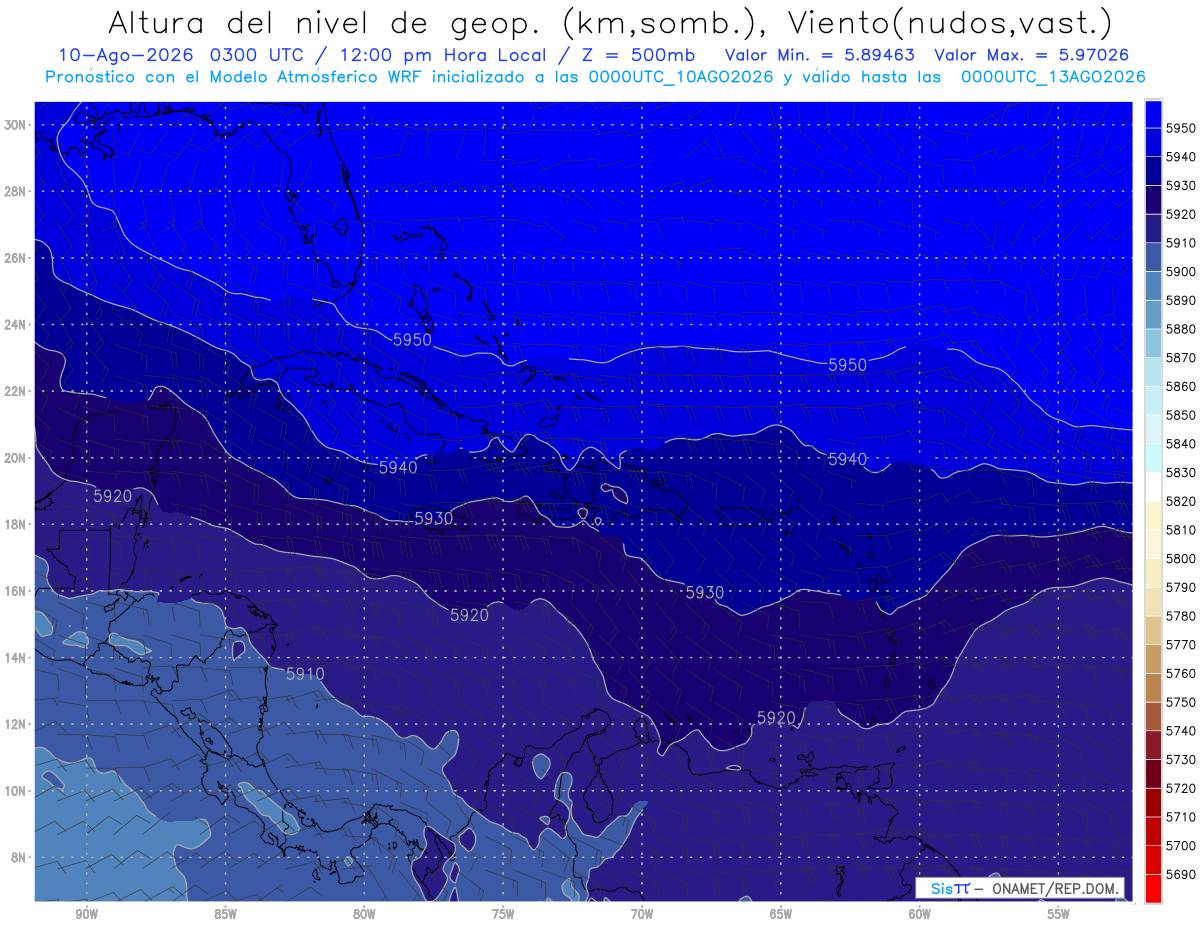Click the 90W longitude axis label
1200x927 pixels.
click(86, 914)
